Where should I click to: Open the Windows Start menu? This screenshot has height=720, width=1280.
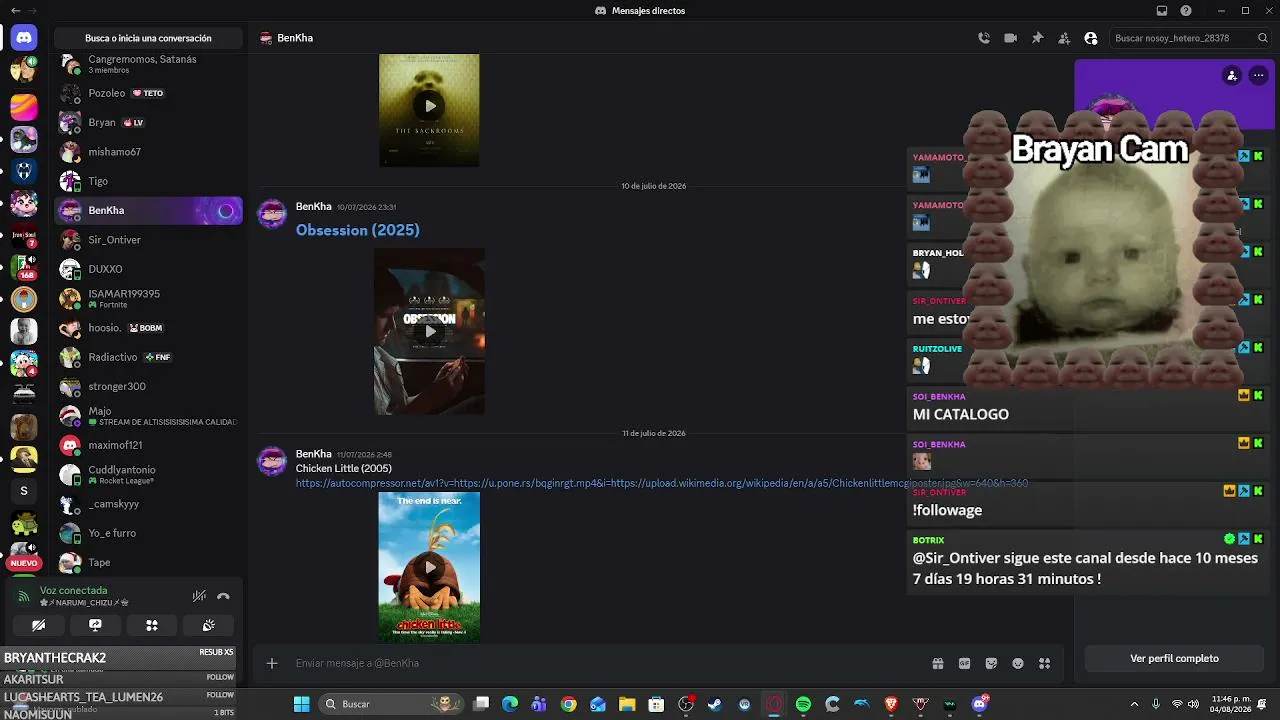click(x=301, y=704)
